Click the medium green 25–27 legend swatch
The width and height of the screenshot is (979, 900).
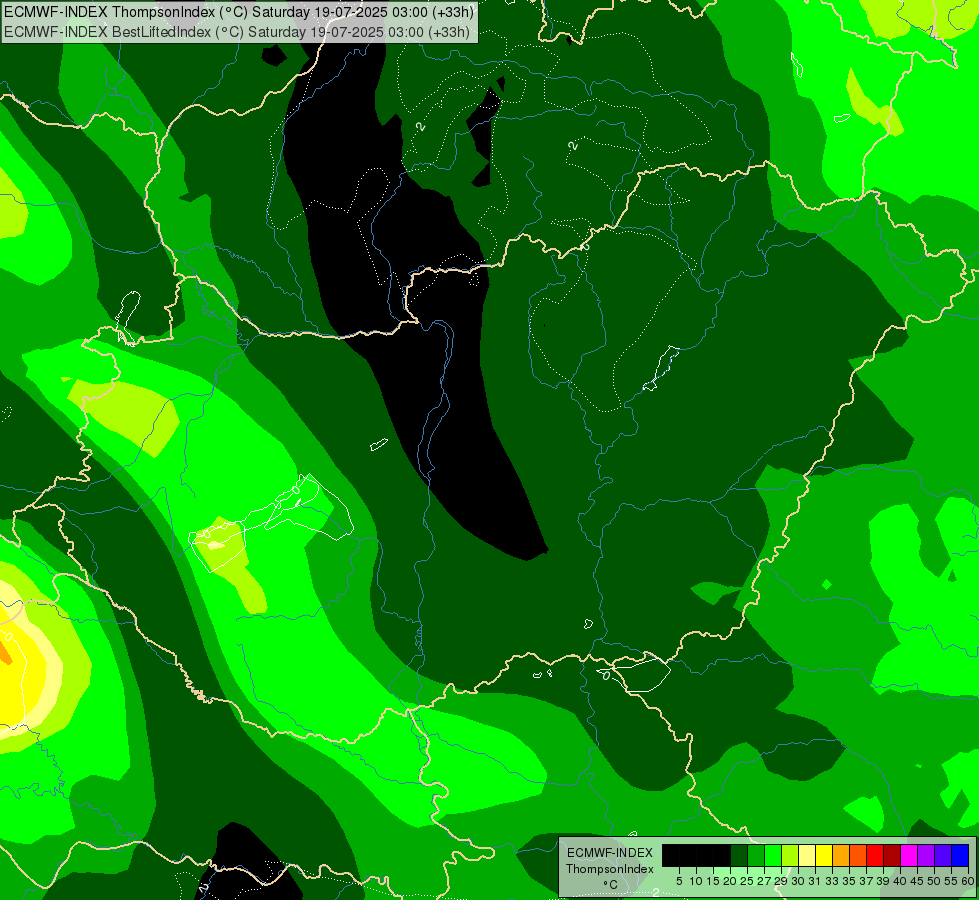pyautogui.click(x=756, y=855)
